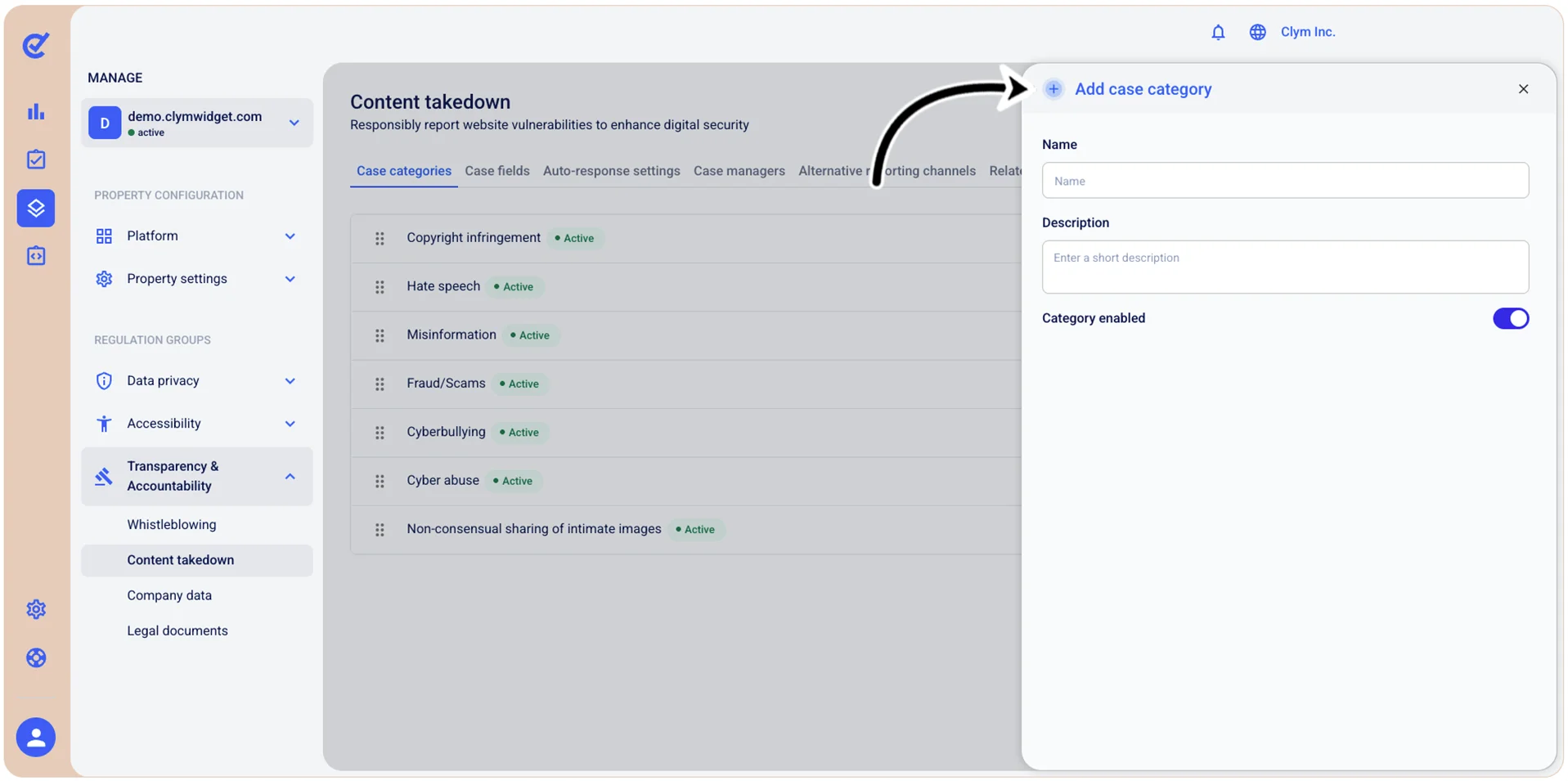Open the help lifebuoy icon
The height and width of the screenshot is (781, 1568).
pos(36,658)
